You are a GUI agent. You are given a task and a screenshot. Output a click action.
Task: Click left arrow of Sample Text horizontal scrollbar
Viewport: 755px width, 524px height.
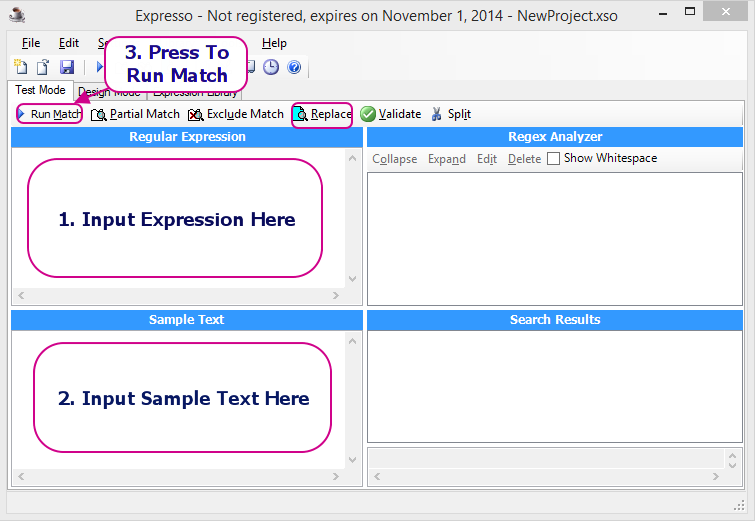coord(21,476)
